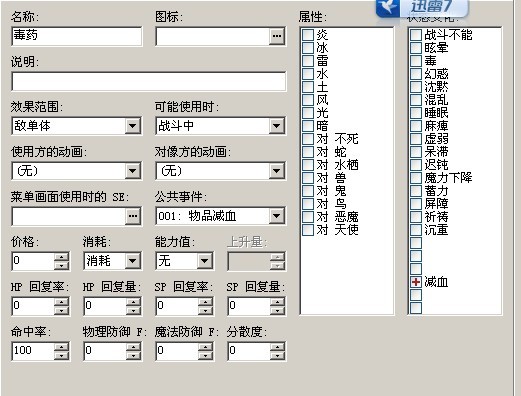Toggle the 减血 state plus-marked checkbox
Screen dimensions: 521x396
click(x=416, y=282)
